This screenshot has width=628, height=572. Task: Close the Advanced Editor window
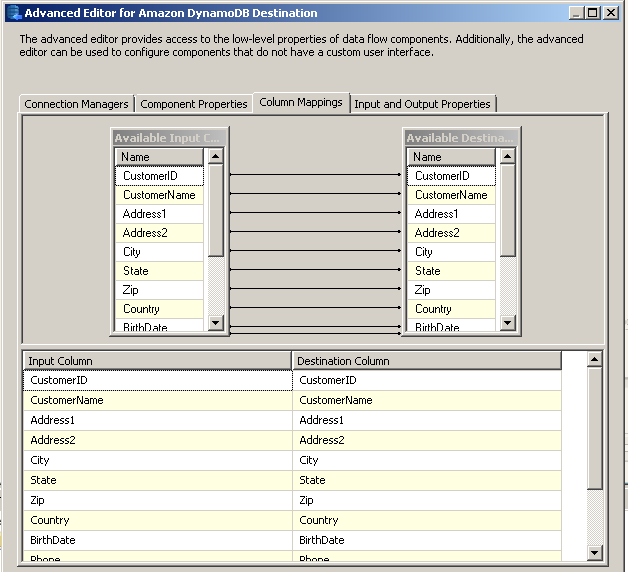click(x=611, y=13)
